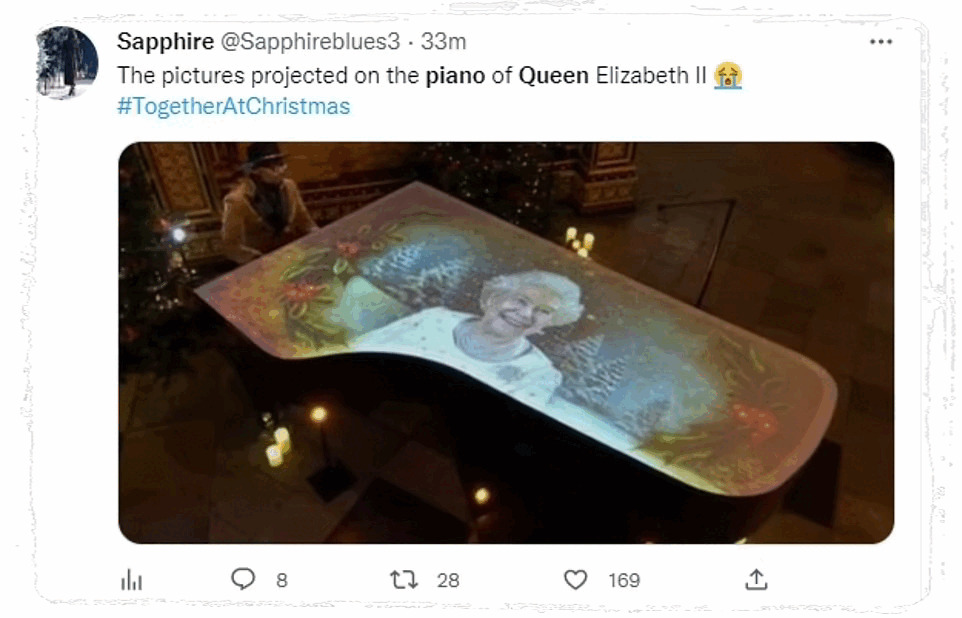Viewport: 962px width, 618px height.
Task: Click the reply speech bubble icon
Action: pyautogui.click(x=243, y=579)
